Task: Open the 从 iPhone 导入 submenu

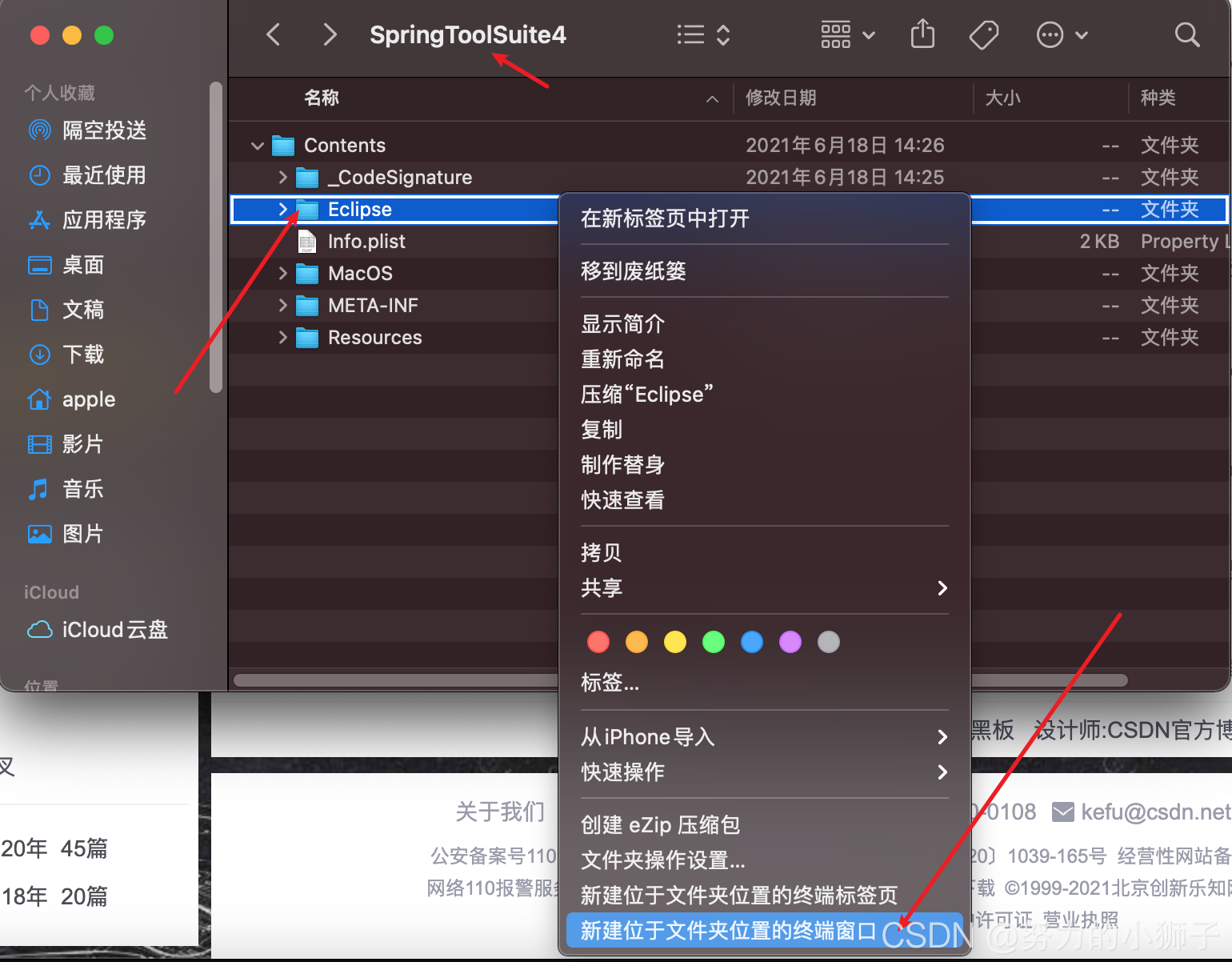Action: click(765, 736)
